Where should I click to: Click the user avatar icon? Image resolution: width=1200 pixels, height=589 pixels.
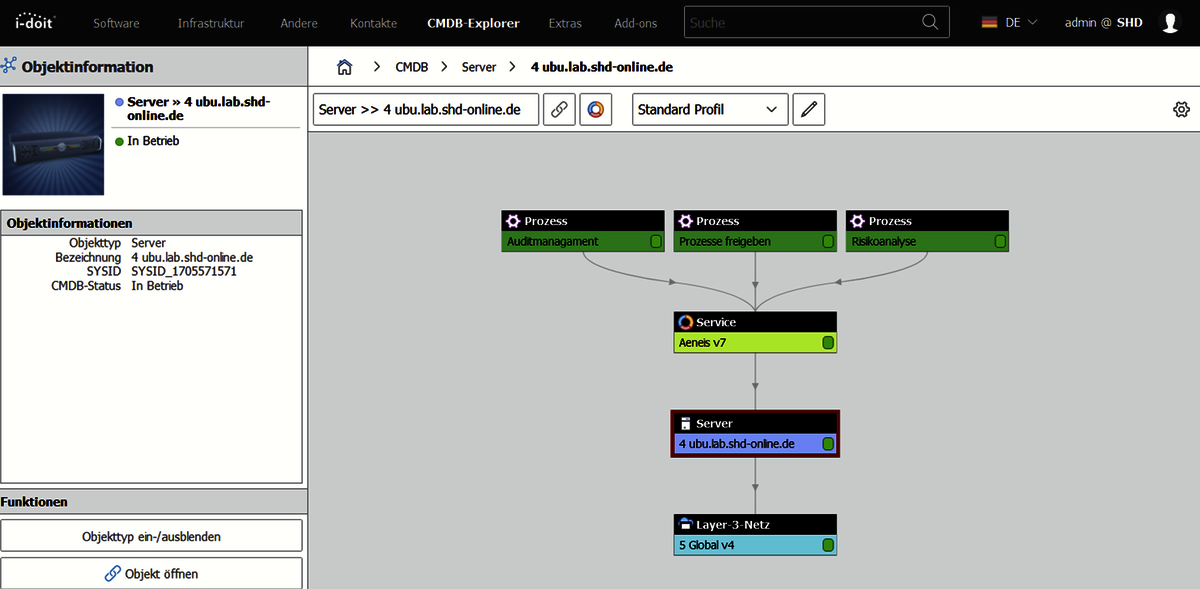click(x=1170, y=22)
